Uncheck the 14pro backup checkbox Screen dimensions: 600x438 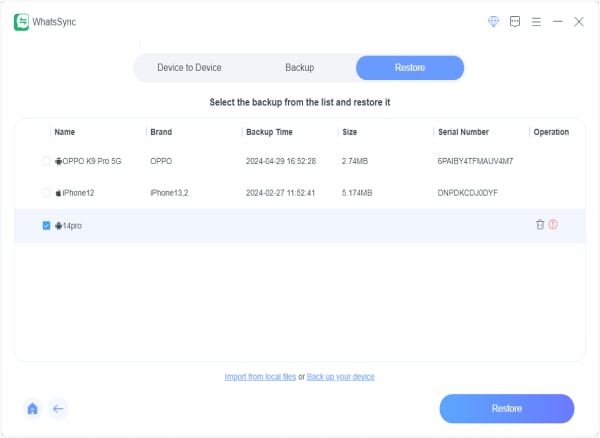coord(46,225)
